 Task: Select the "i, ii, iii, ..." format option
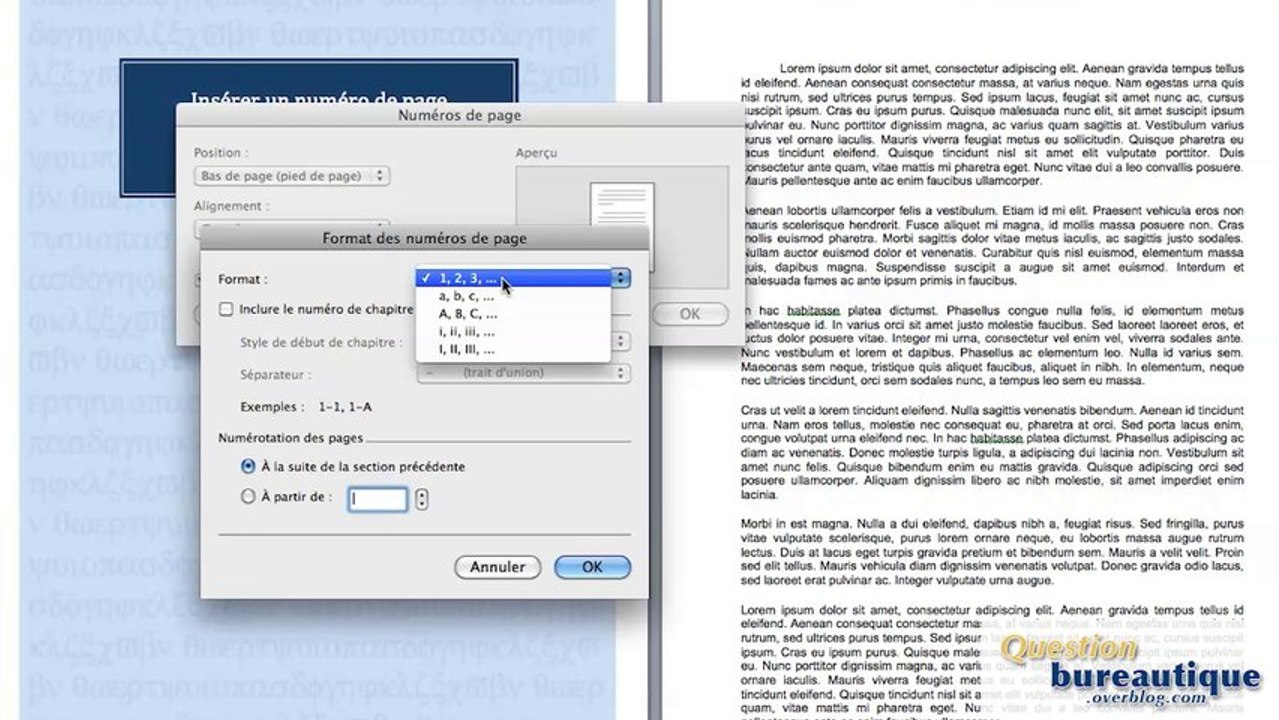click(x=513, y=332)
